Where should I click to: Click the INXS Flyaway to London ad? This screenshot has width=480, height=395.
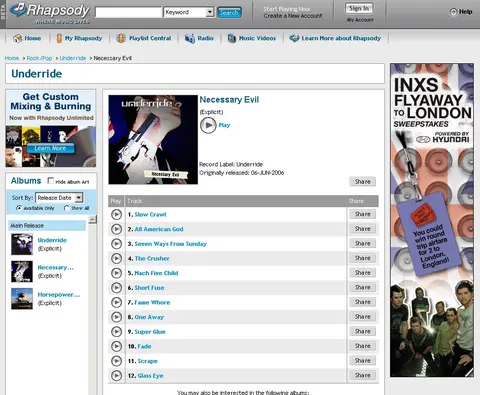point(432,220)
